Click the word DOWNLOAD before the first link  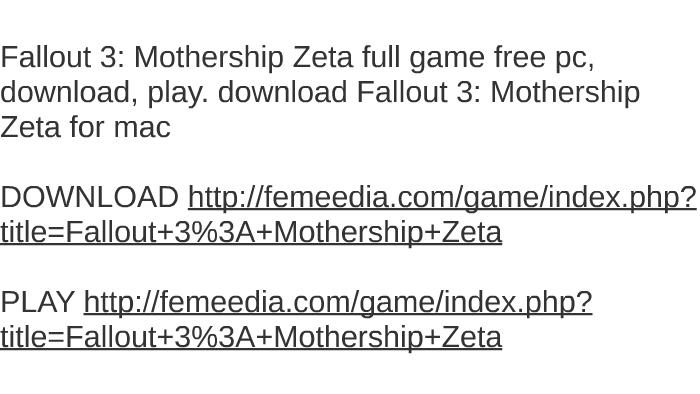coord(89,197)
